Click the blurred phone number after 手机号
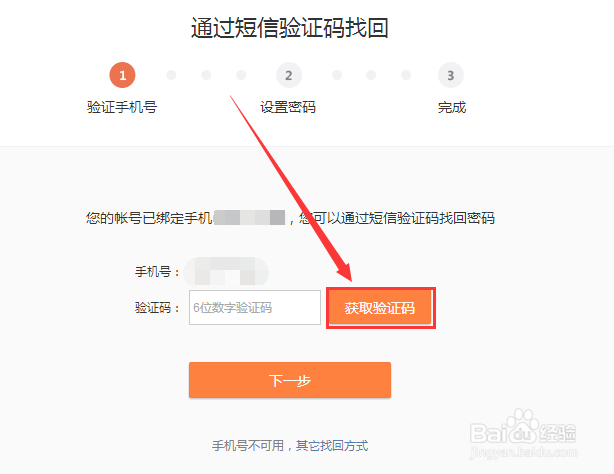Viewport: 614px width, 474px height. point(226,271)
